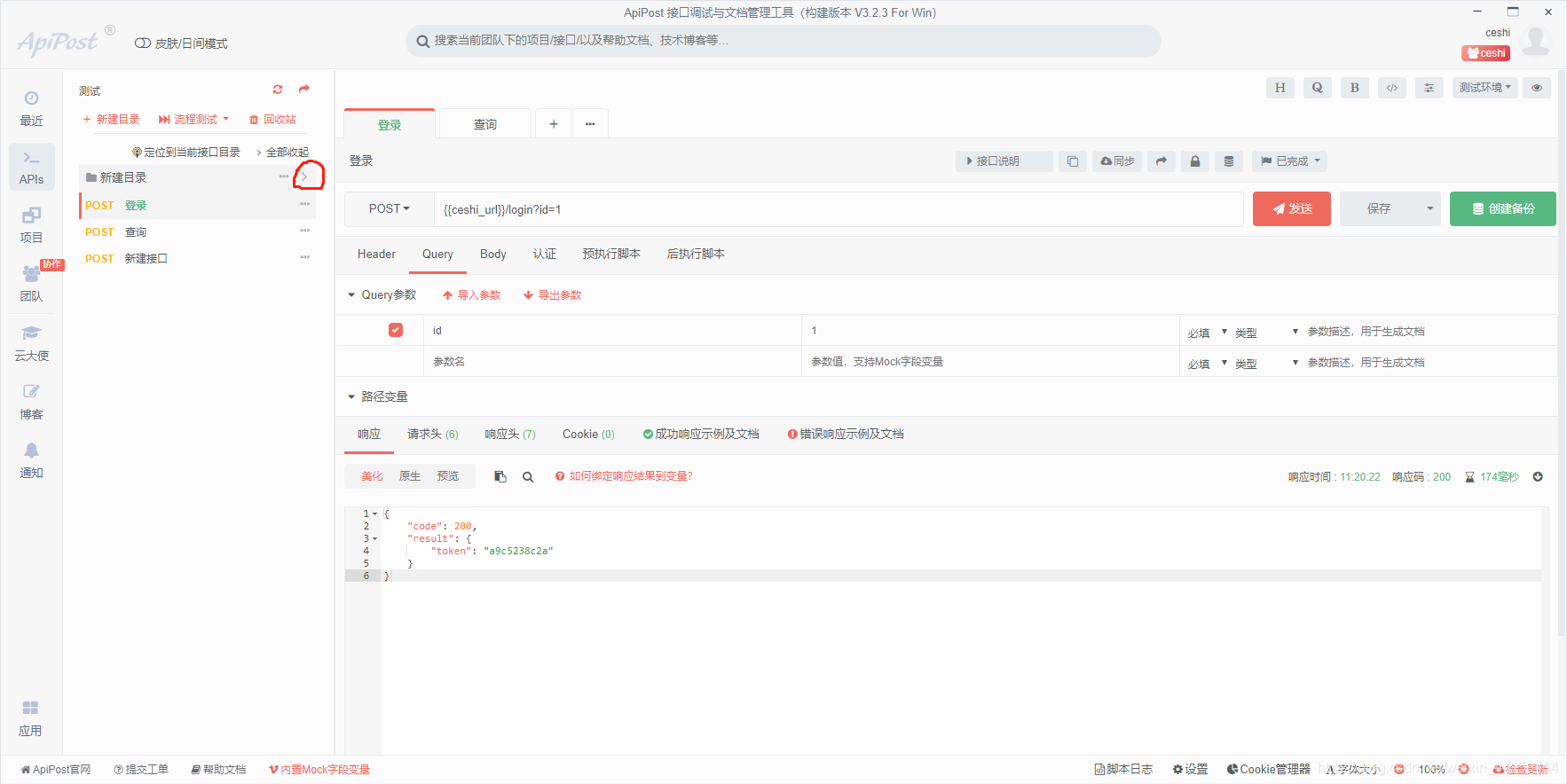Open the 最近 recent sidebar icon
This screenshot has height=784, width=1567.
31,108
